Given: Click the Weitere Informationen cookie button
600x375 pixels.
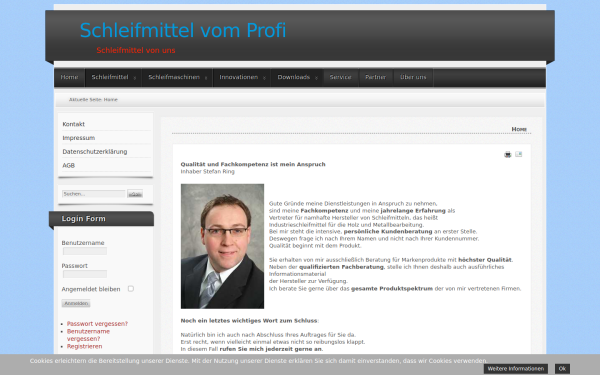Looking at the screenshot, I should (x=516, y=369).
